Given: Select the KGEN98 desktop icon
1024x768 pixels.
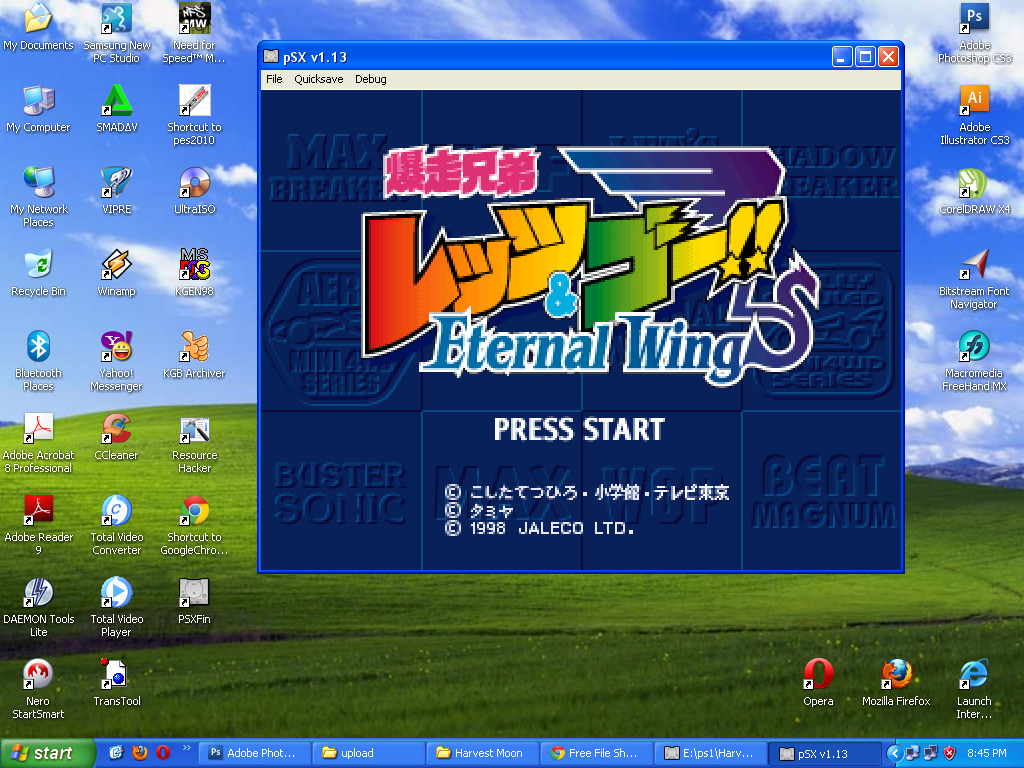Looking at the screenshot, I should click(194, 272).
